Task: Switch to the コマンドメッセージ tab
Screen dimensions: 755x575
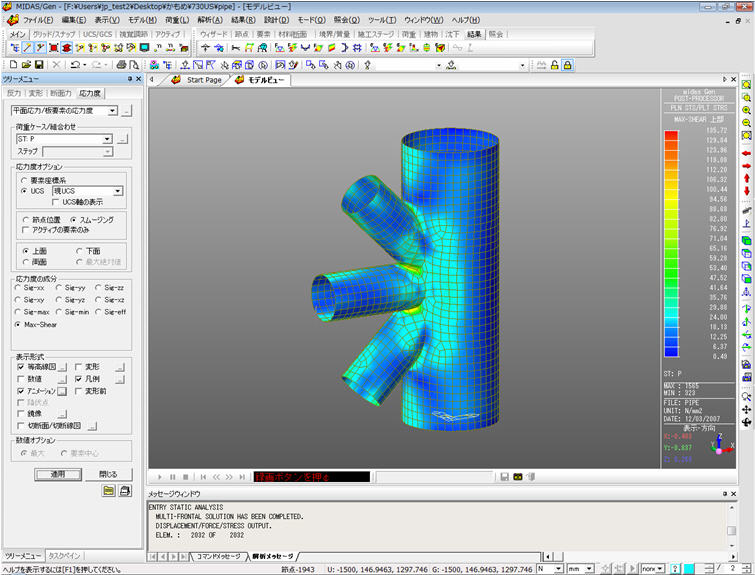Action: tap(219, 557)
